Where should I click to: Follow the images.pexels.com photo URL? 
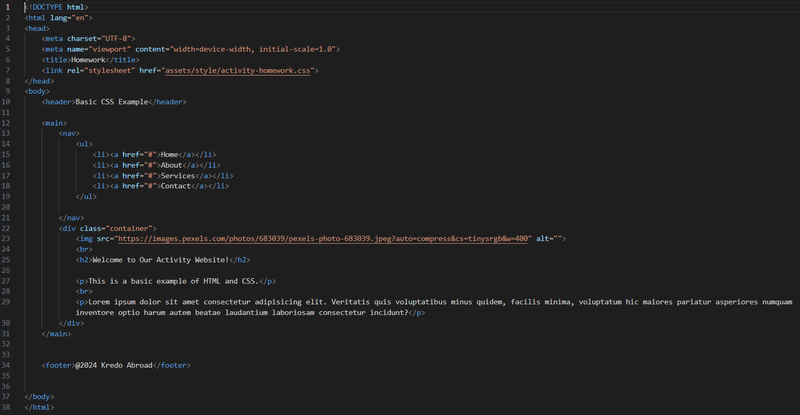323,238
